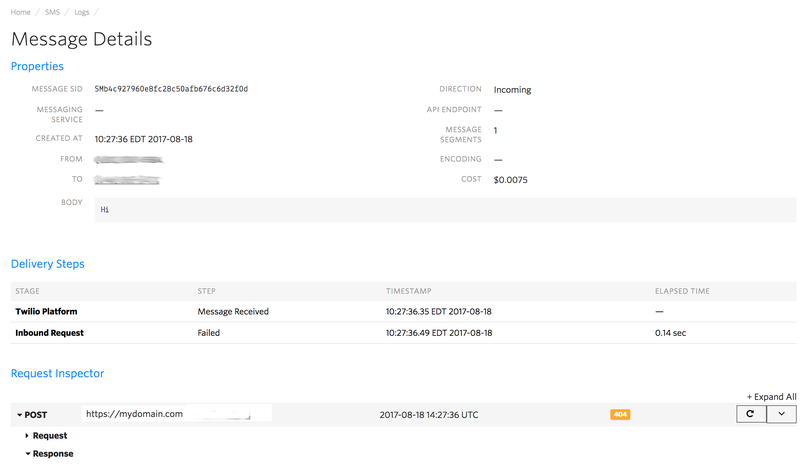
Task: Click timestamp 10:27:36.49 EDT 2017-08-18
Action: click(x=439, y=333)
